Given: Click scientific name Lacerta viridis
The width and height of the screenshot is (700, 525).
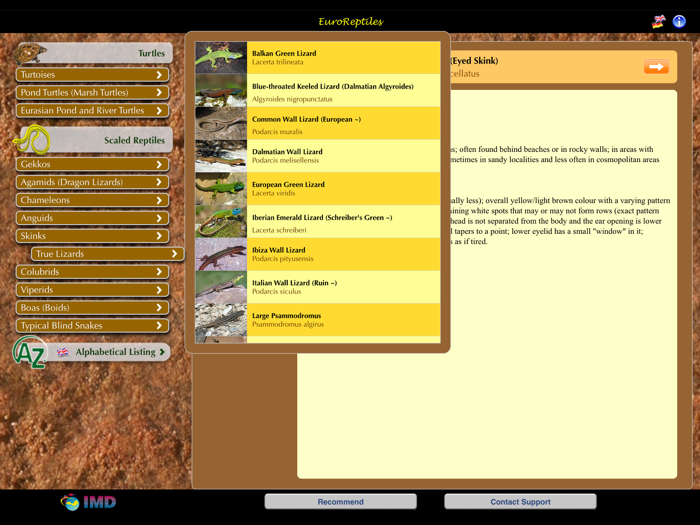Looking at the screenshot, I should click(273, 193).
